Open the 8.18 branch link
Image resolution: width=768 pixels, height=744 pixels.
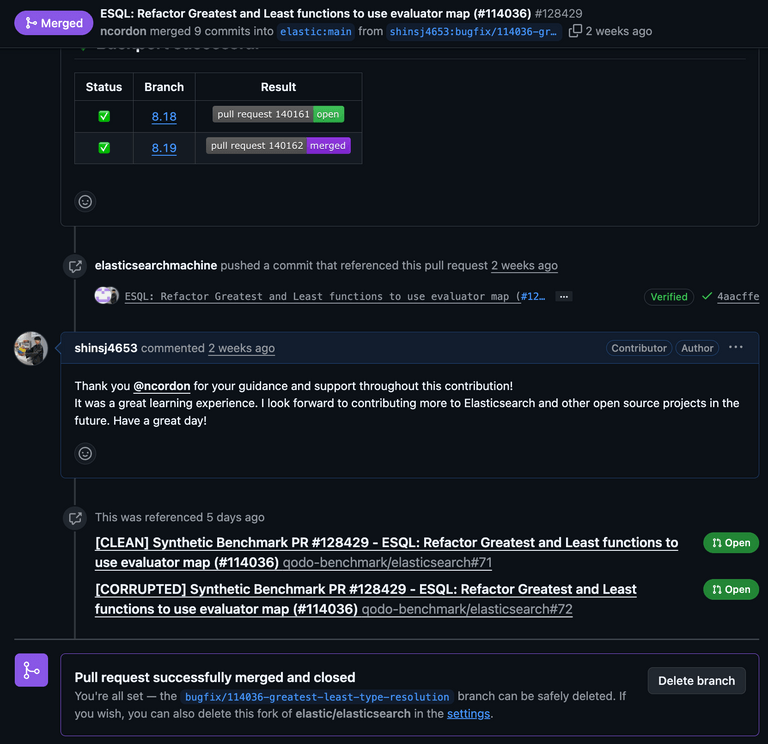point(164,116)
